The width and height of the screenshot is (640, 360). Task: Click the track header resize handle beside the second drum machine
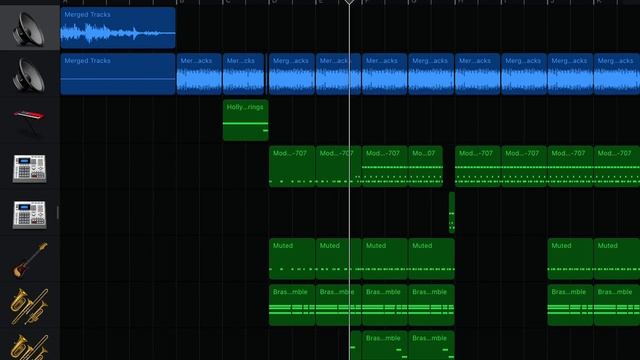pos(58,212)
